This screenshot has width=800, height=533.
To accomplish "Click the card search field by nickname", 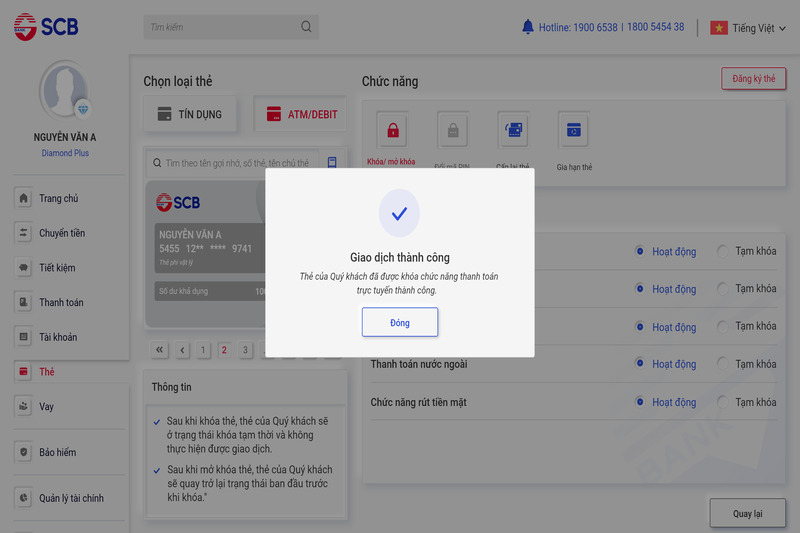I will [232, 163].
